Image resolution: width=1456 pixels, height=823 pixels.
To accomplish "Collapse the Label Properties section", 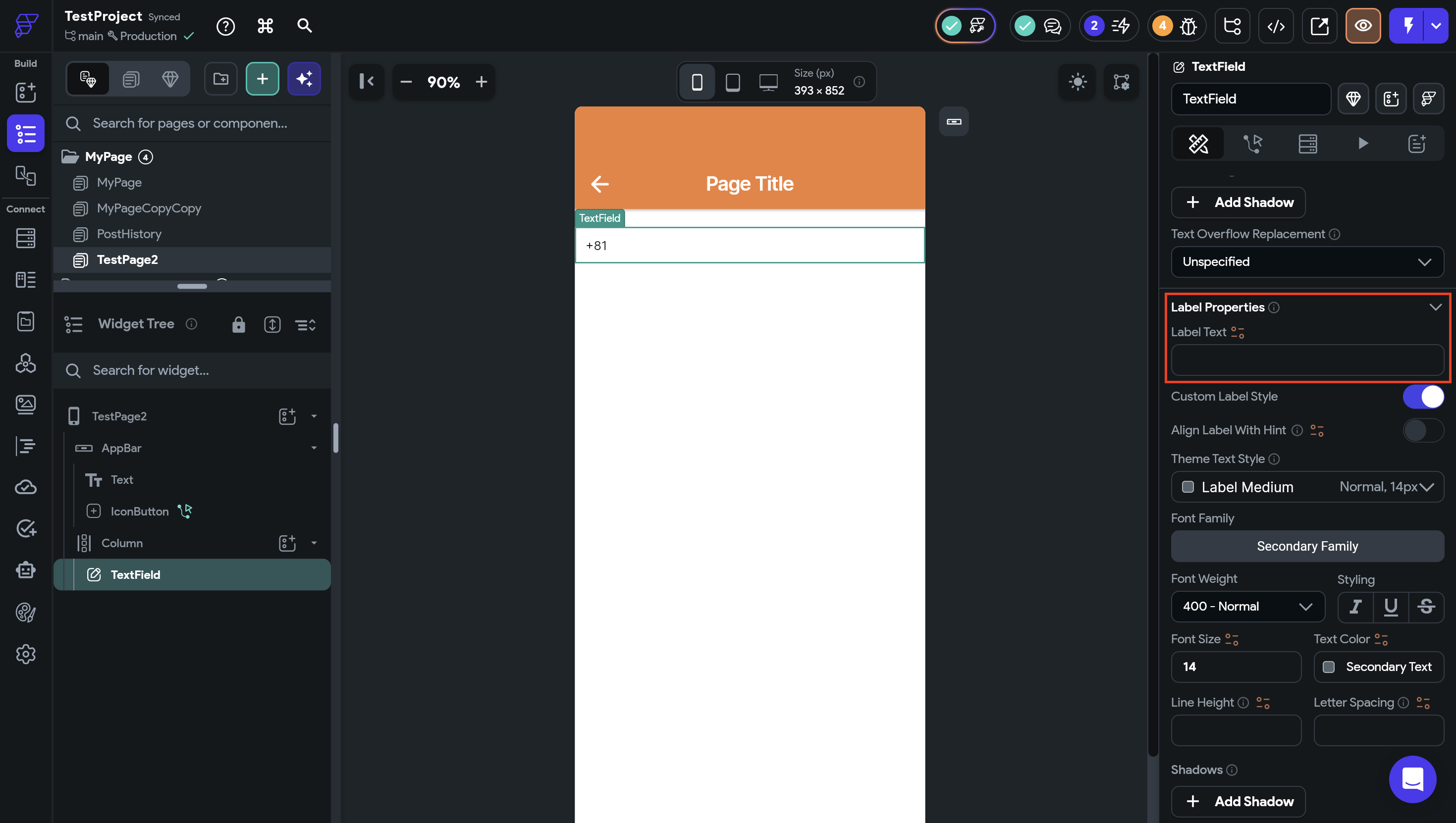I will 1435,307.
